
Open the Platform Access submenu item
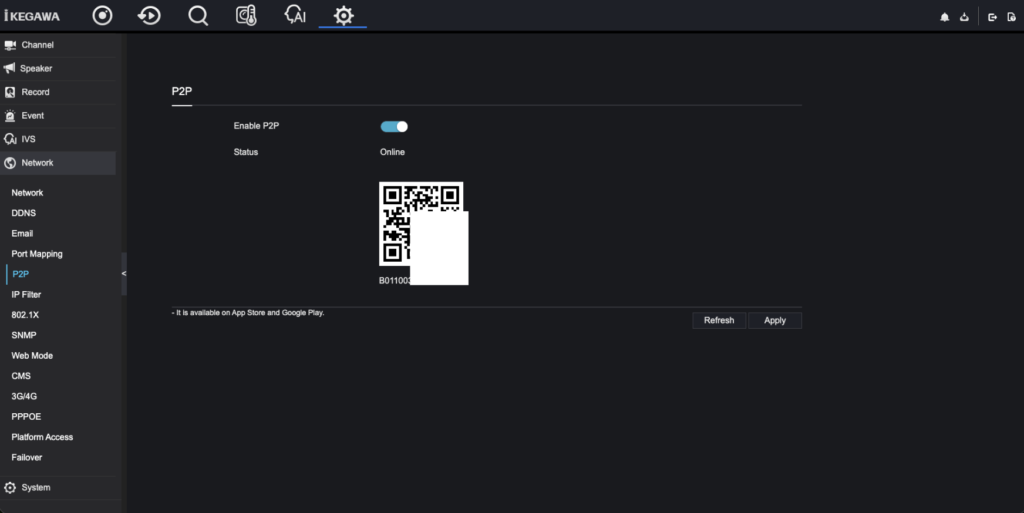[42, 437]
